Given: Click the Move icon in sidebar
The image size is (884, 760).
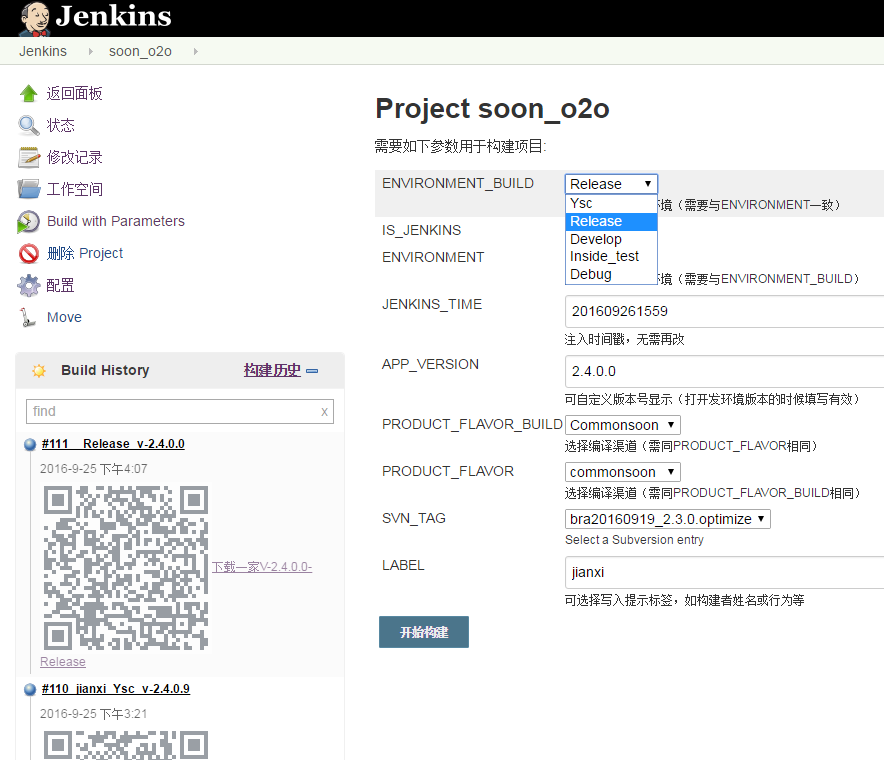Looking at the screenshot, I should pyautogui.click(x=27, y=317).
